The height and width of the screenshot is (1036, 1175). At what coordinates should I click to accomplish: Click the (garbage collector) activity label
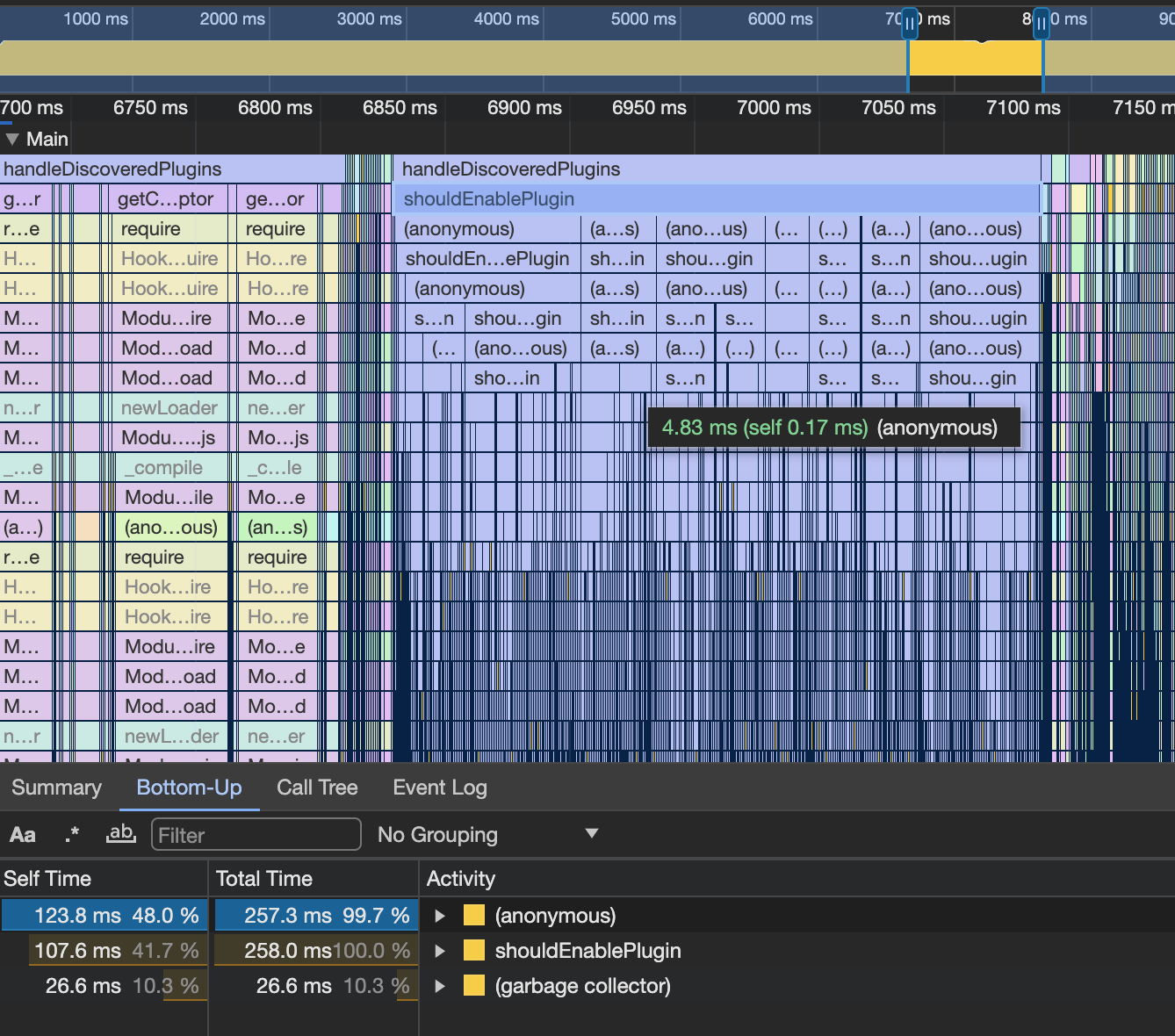point(583,986)
